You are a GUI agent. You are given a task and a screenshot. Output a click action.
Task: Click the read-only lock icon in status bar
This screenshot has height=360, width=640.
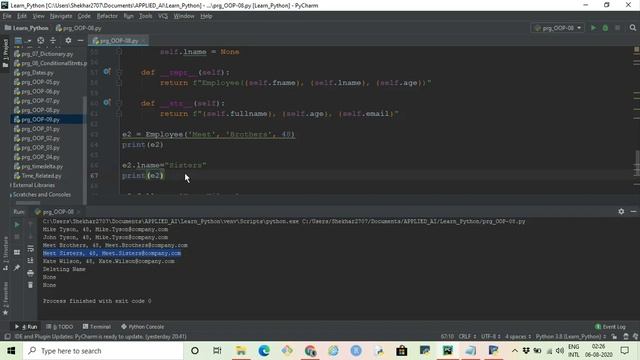coord(614,336)
